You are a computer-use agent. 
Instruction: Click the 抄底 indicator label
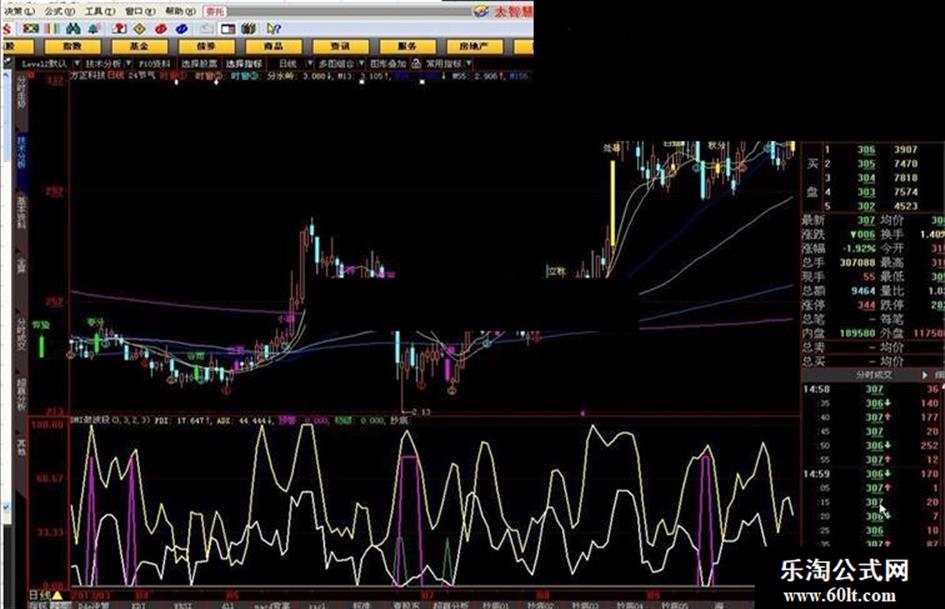[398, 420]
